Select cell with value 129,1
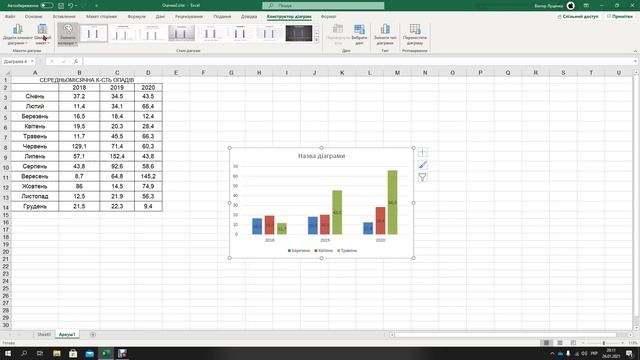This screenshot has width=640, height=360. click(79, 146)
